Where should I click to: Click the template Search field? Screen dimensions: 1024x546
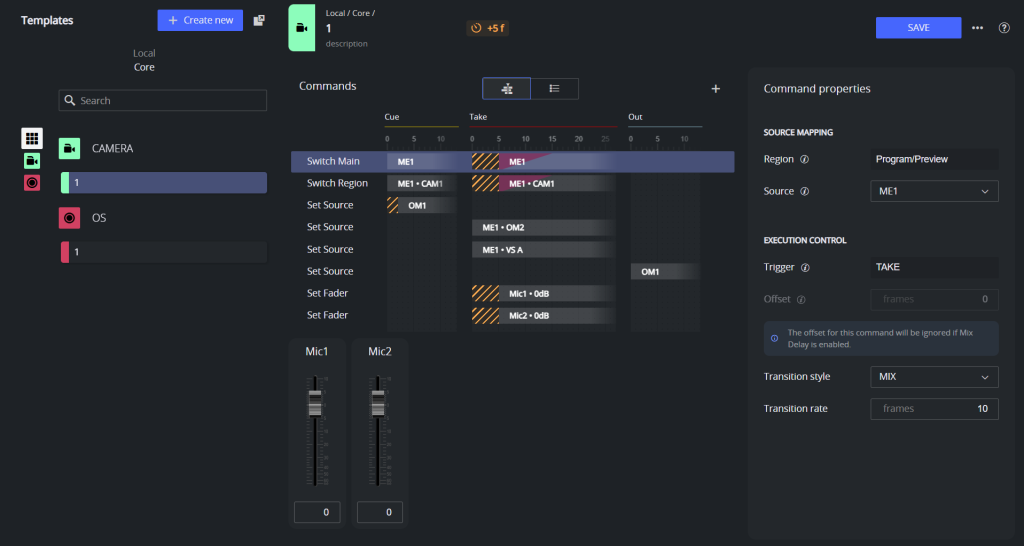pos(164,101)
